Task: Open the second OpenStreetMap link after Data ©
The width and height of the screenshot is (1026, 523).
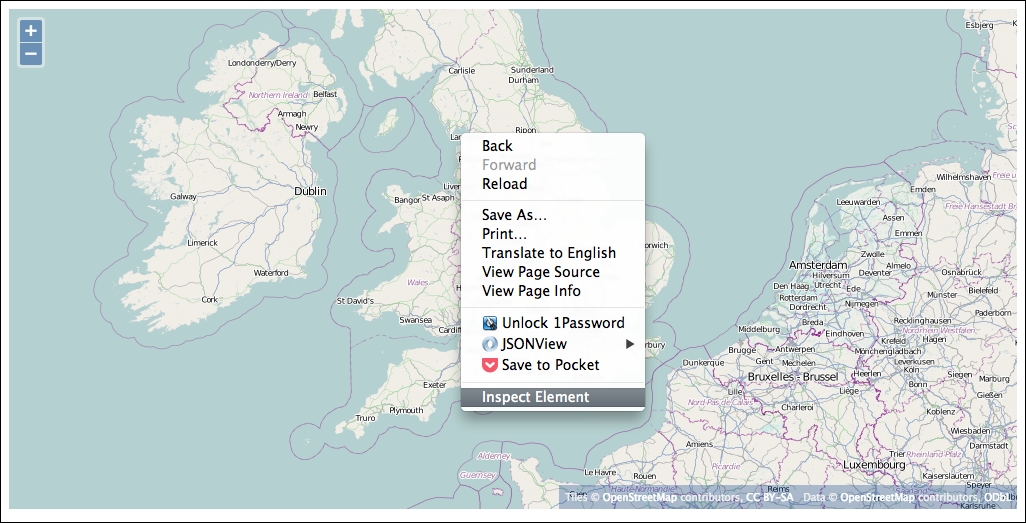Action: tap(877, 497)
